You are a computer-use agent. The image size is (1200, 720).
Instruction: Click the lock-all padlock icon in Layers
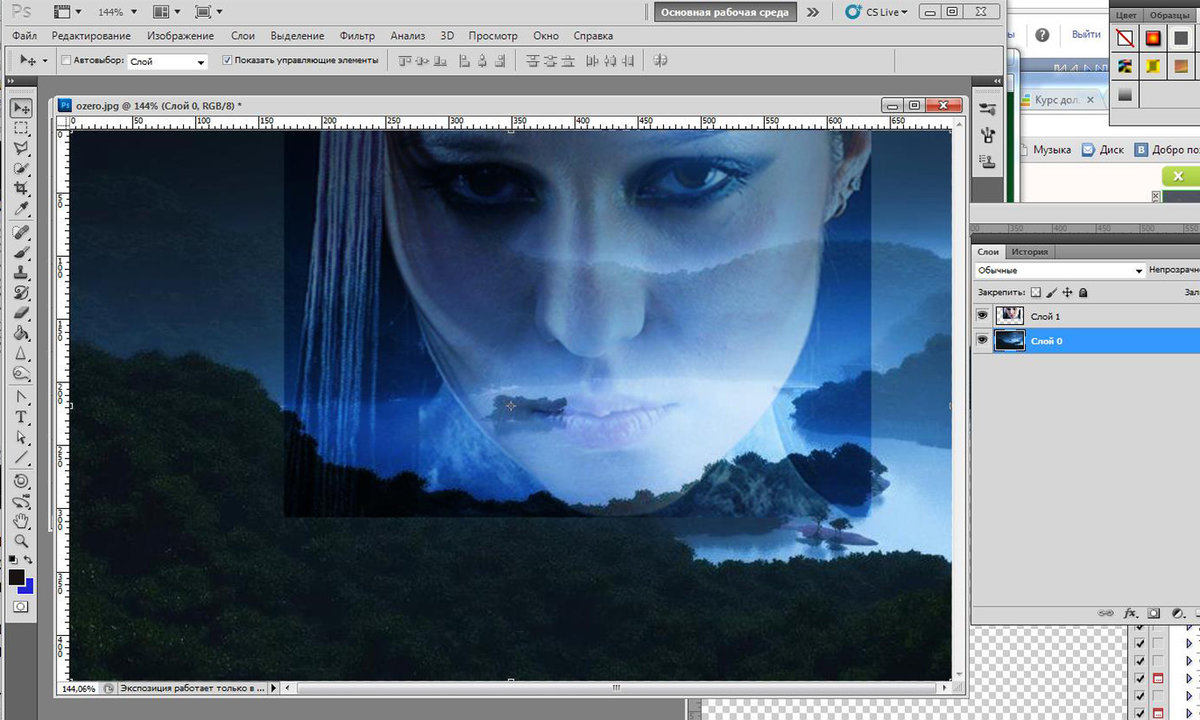tap(1083, 292)
